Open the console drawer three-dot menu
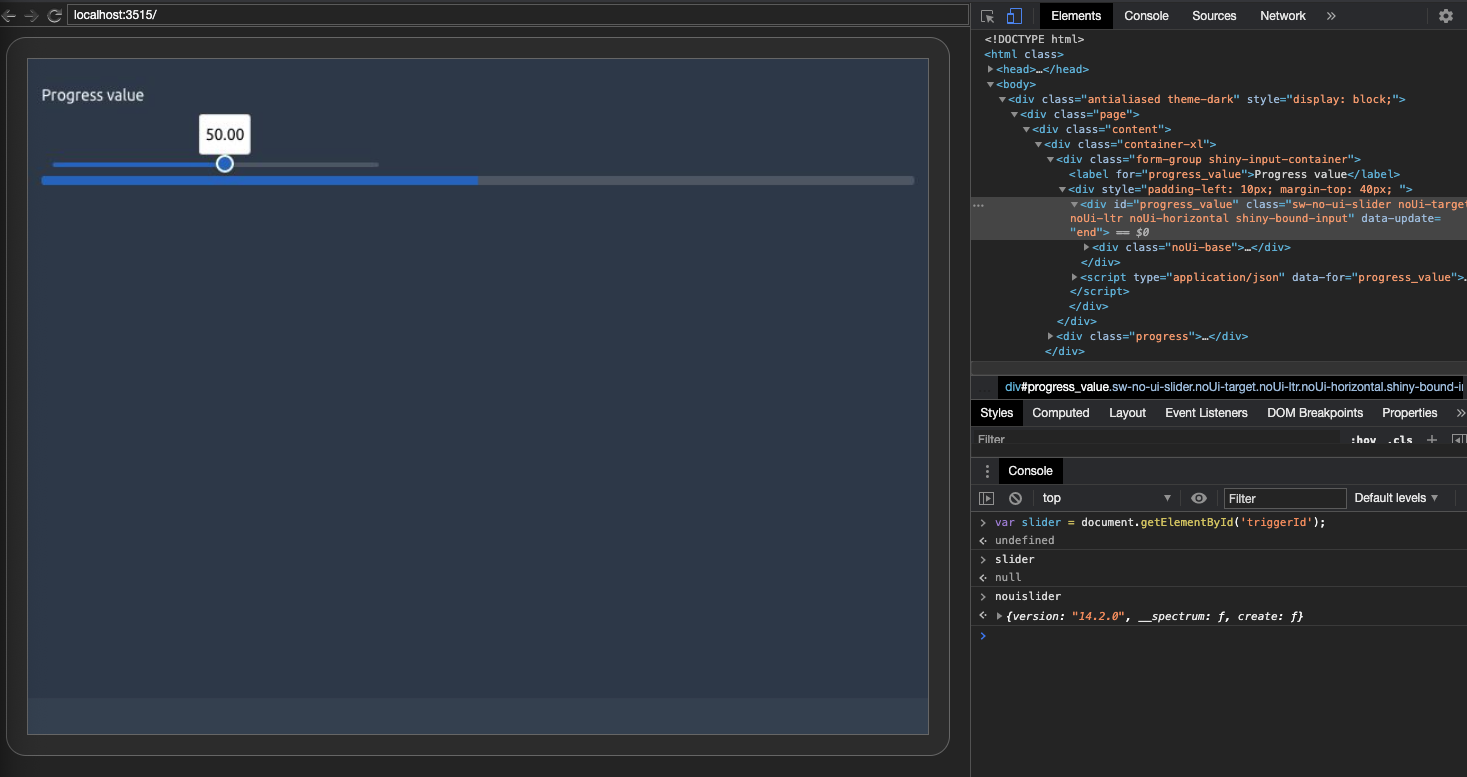The height and width of the screenshot is (777, 1467). (x=987, y=471)
